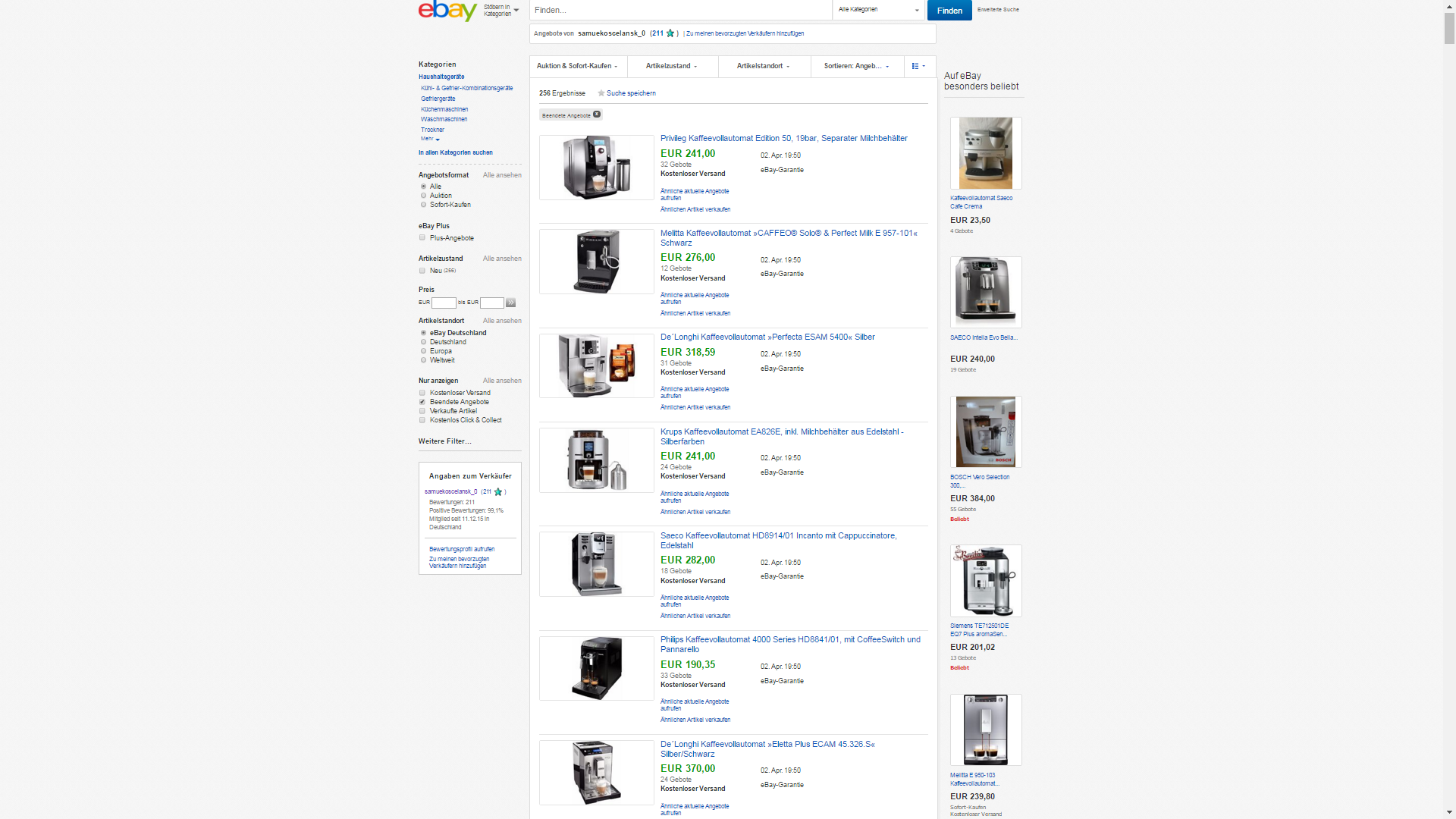Open the list view layout selector icon
Viewport: 1456px width, 819px height.
click(x=918, y=66)
